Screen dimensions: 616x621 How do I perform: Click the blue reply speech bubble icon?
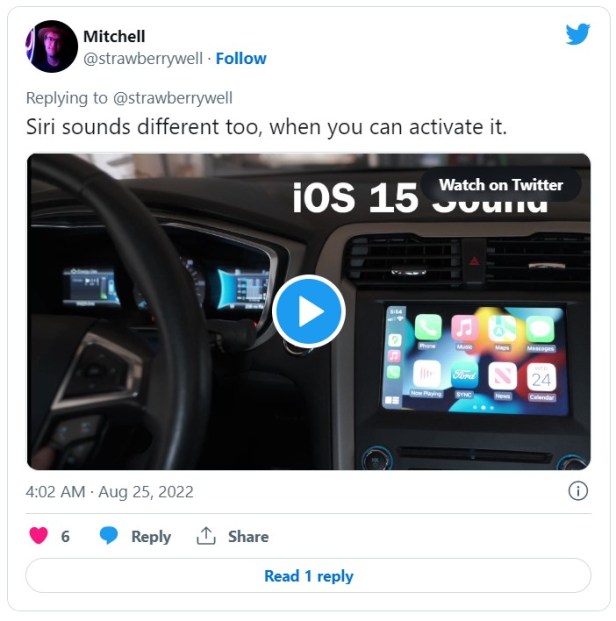(x=109, y=535)
